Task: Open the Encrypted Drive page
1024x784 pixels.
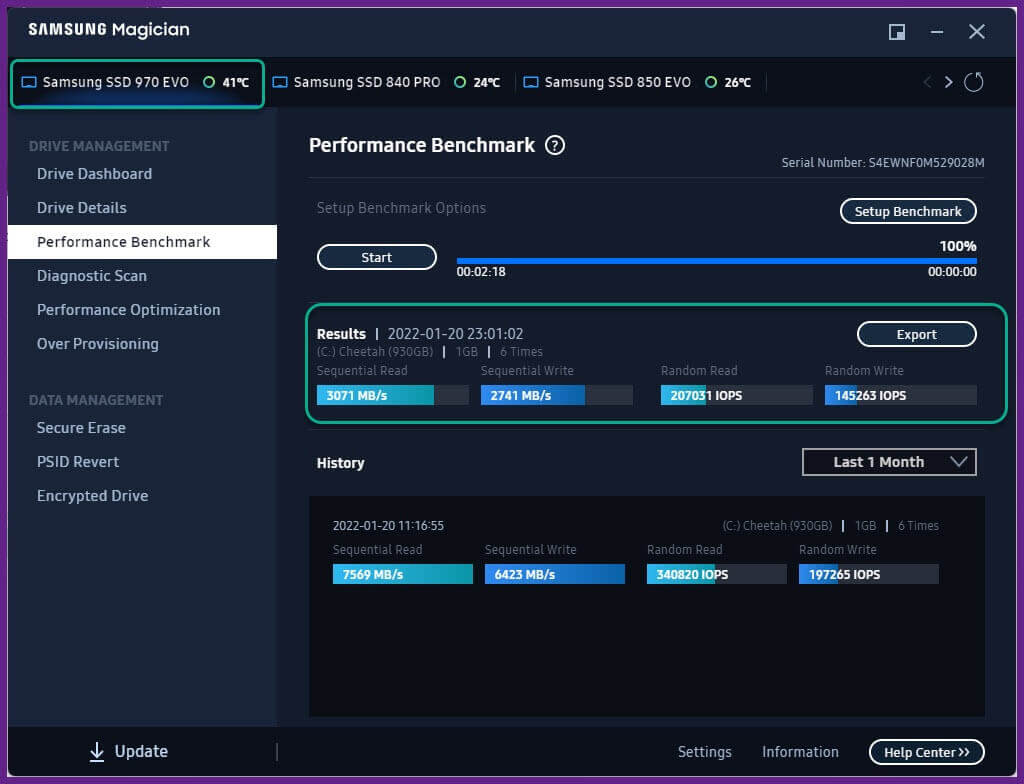Action: 93,496
